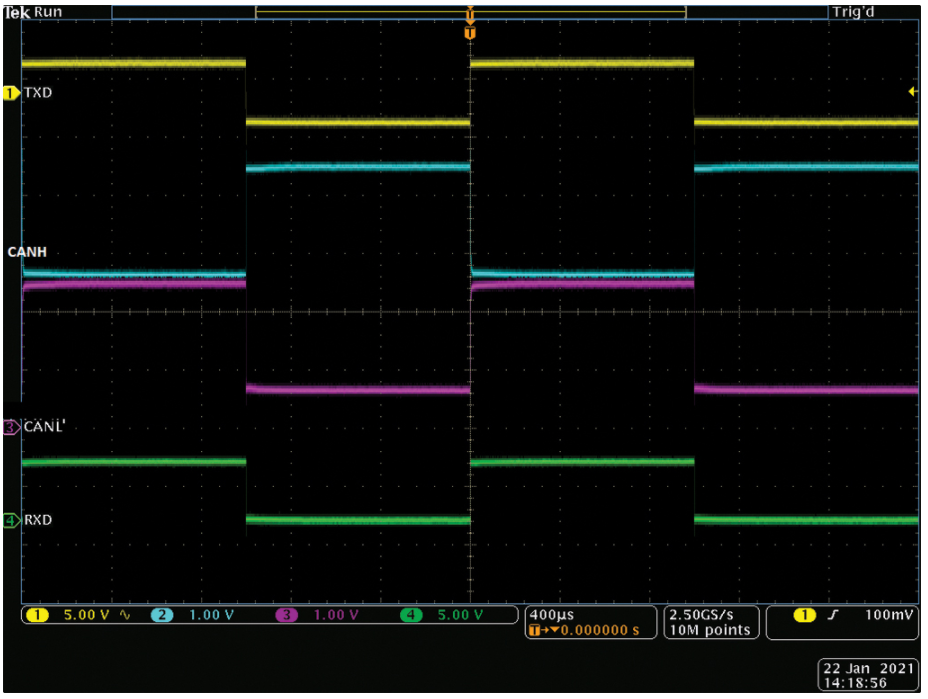928x699 pixels.
Task: Click the CANH waveform label
Action: pos(27,252)
